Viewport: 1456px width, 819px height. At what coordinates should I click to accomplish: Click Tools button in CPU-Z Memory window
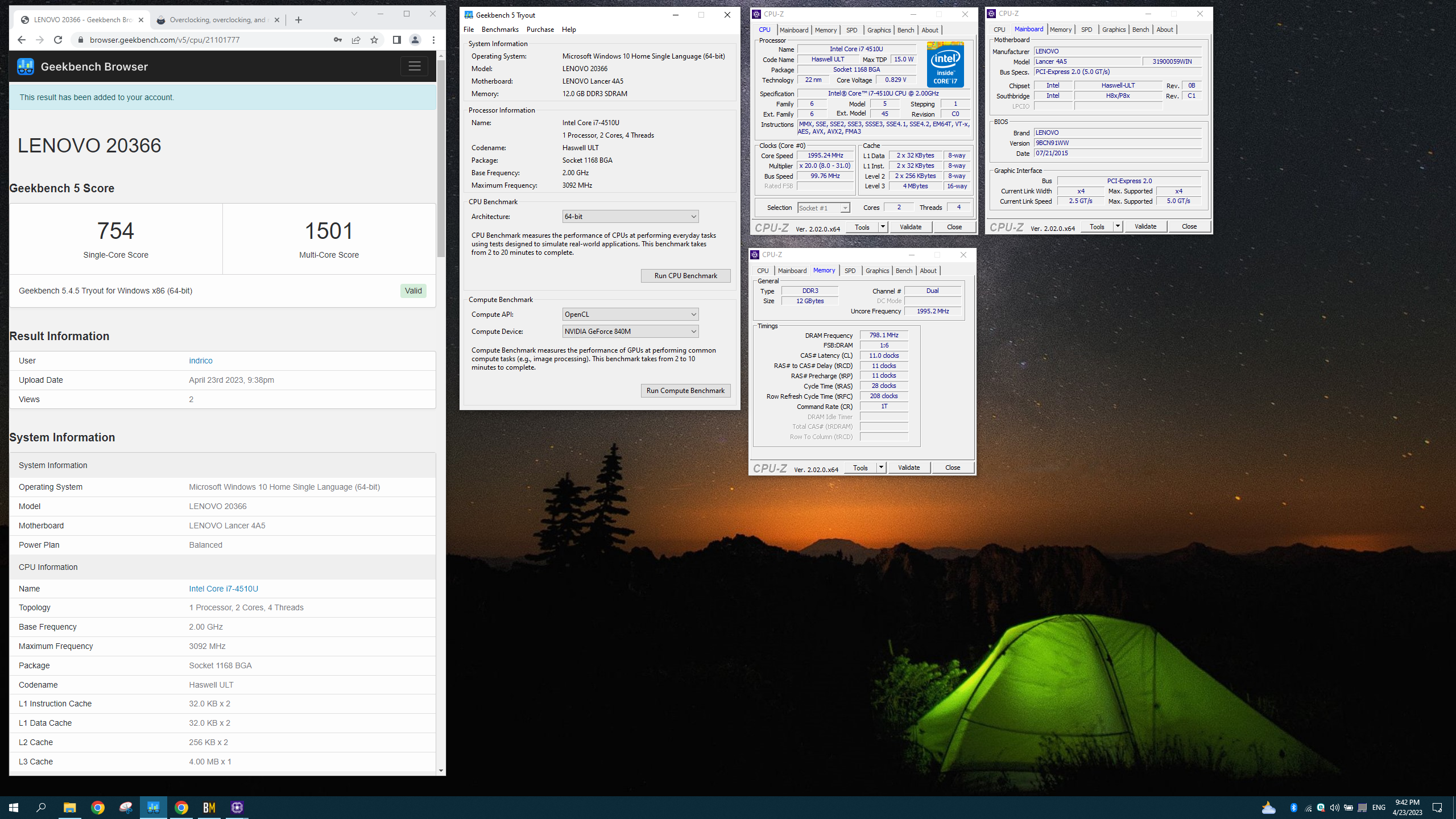coord(860,468)
